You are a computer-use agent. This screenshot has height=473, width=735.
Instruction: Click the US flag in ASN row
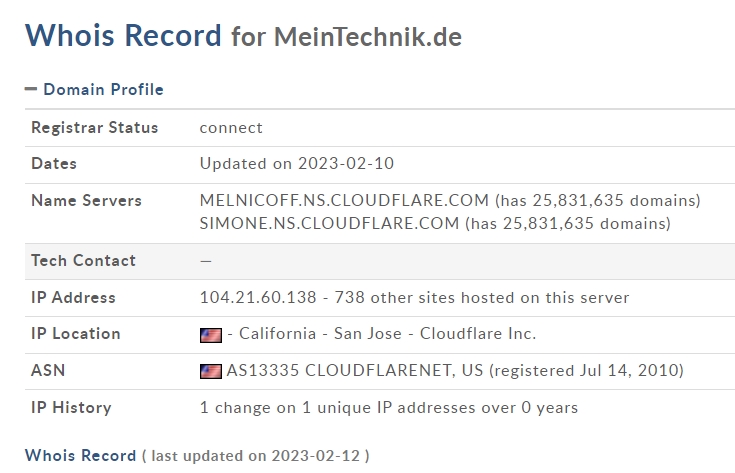tap(210, 371)
